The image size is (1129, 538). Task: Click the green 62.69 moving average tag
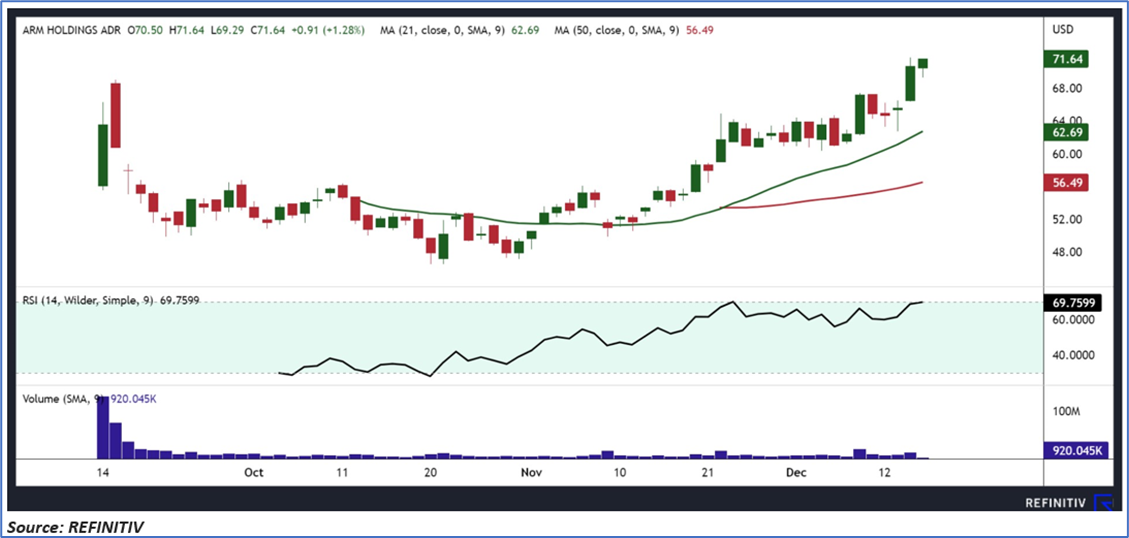[1066, 132]
